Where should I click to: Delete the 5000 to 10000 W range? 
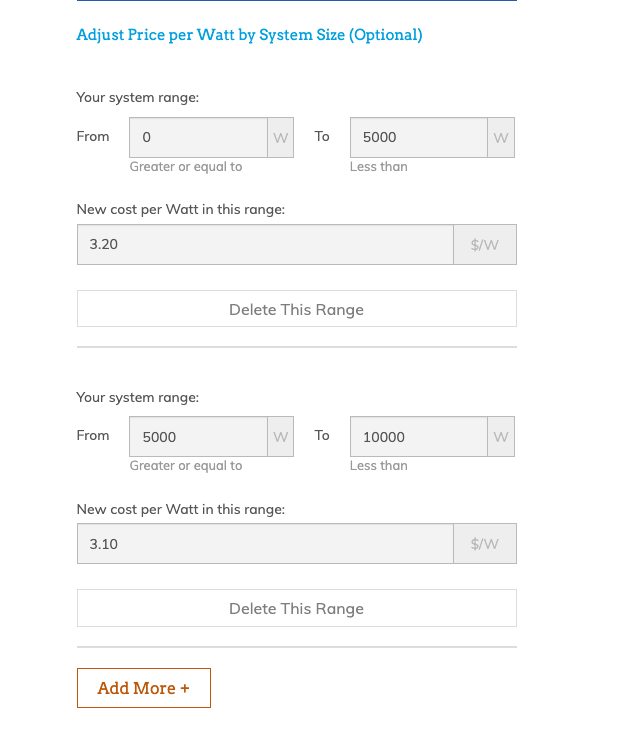(296, 608)
